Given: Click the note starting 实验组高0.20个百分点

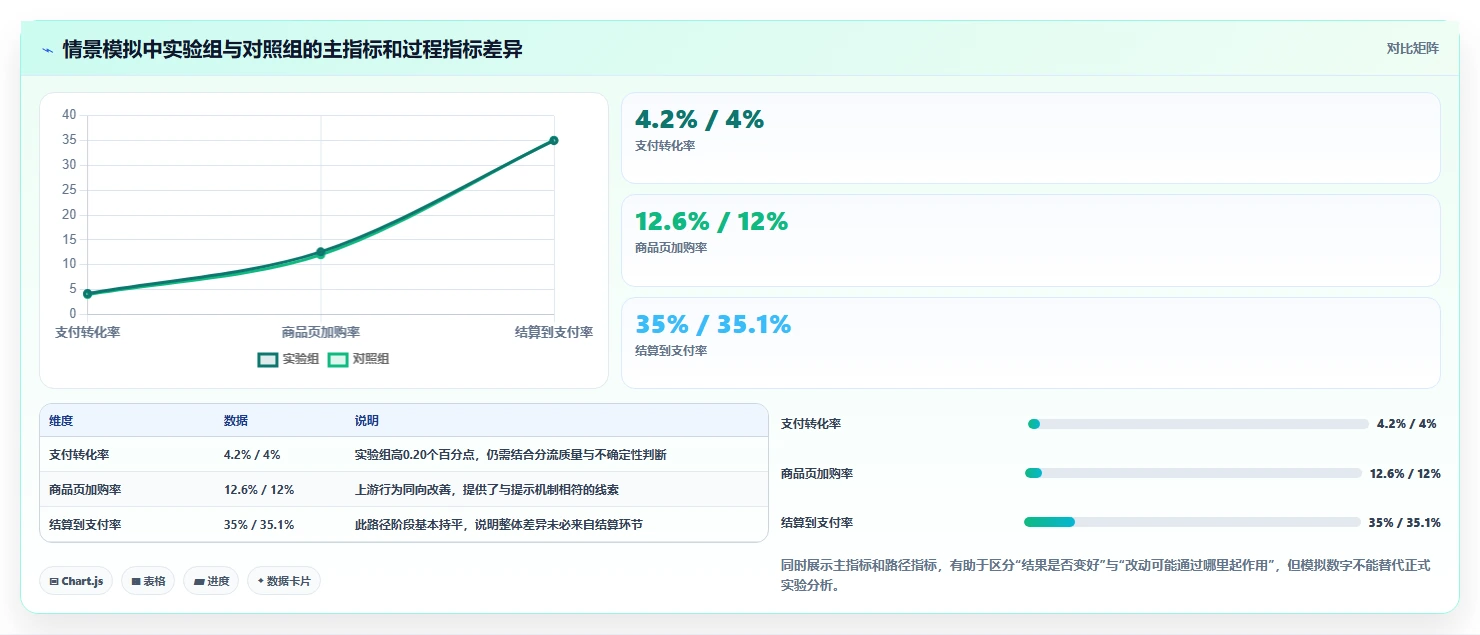Looking at the screenshot, I should (510, 455).
